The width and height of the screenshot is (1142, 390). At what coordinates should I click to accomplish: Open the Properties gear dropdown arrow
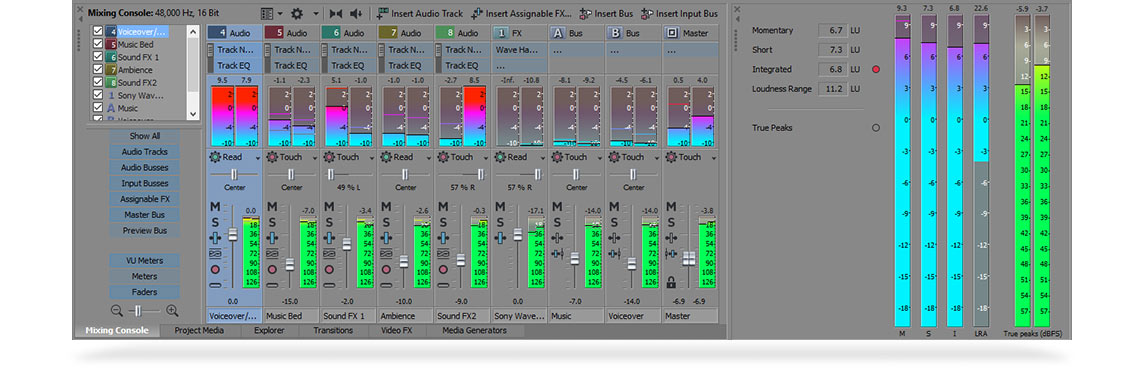315,13
